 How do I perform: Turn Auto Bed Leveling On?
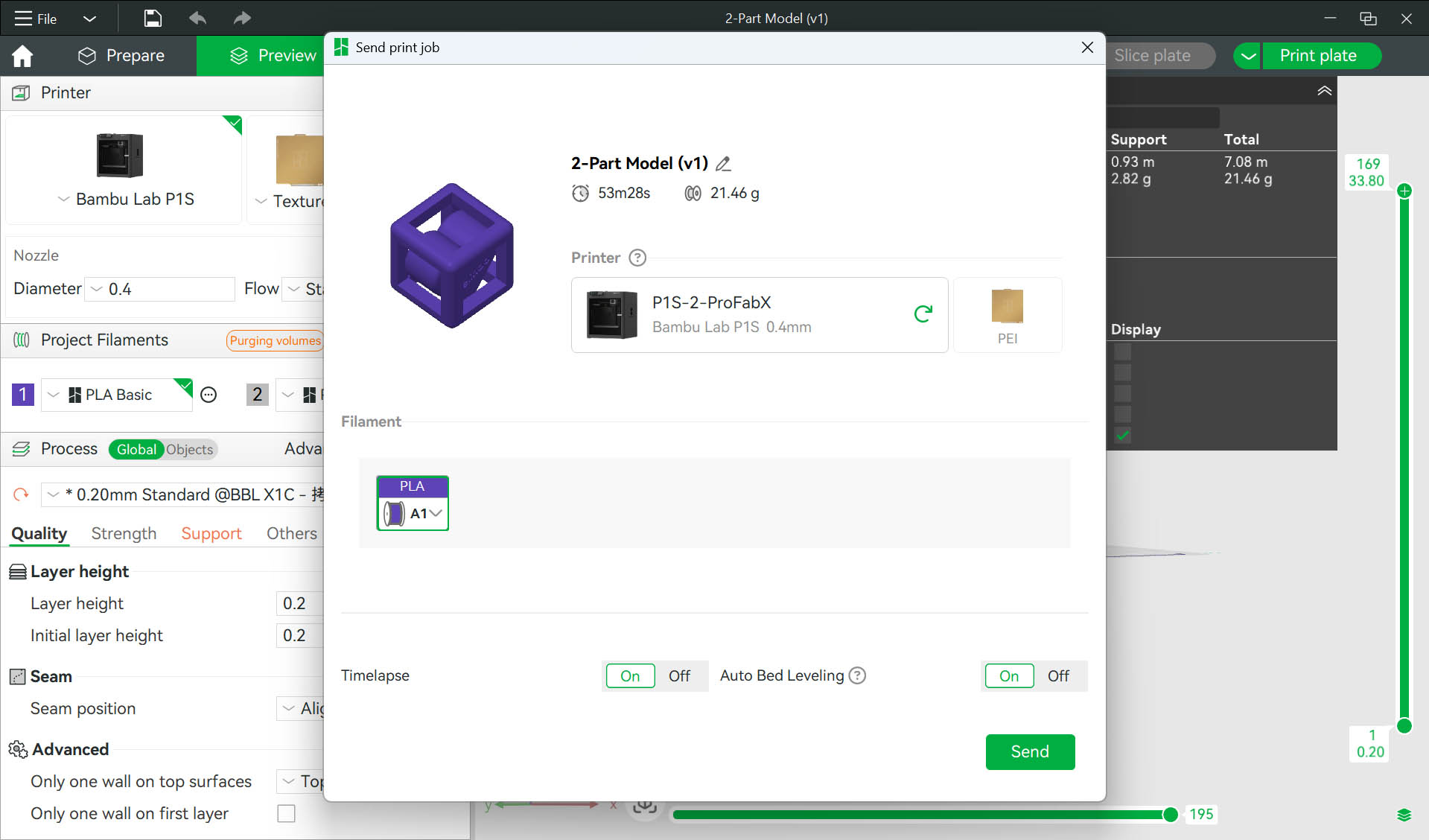1009,676
